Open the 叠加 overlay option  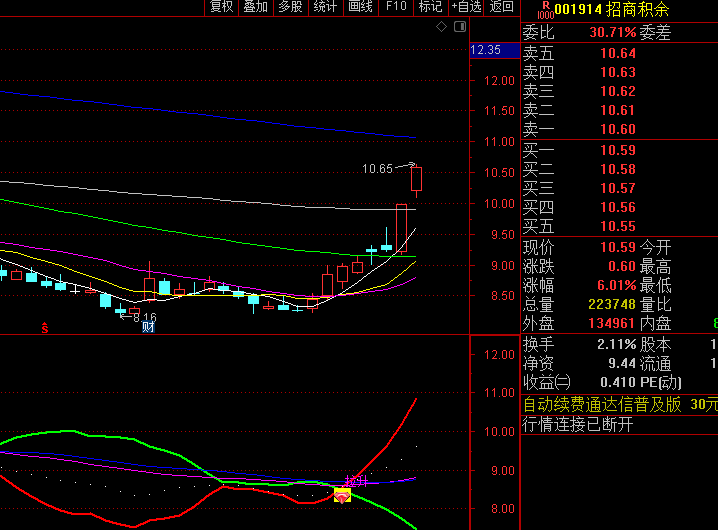[x=256, y=7]
